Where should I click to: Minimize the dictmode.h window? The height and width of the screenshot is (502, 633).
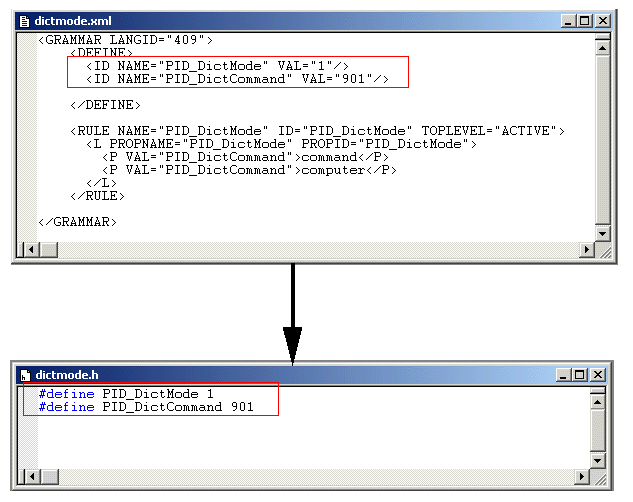point(563,375)
